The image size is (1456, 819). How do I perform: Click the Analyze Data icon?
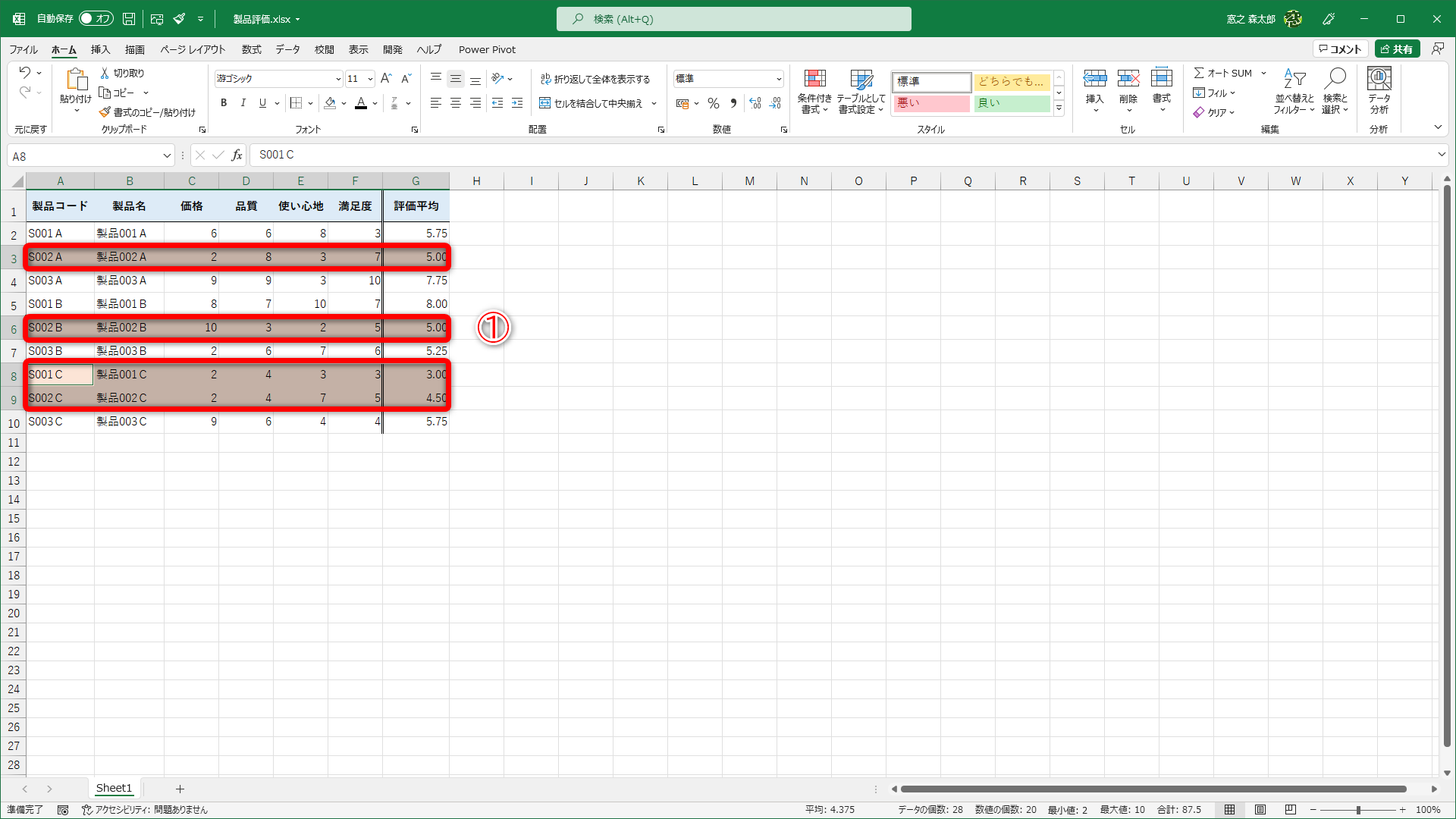tap(1379, 79)
